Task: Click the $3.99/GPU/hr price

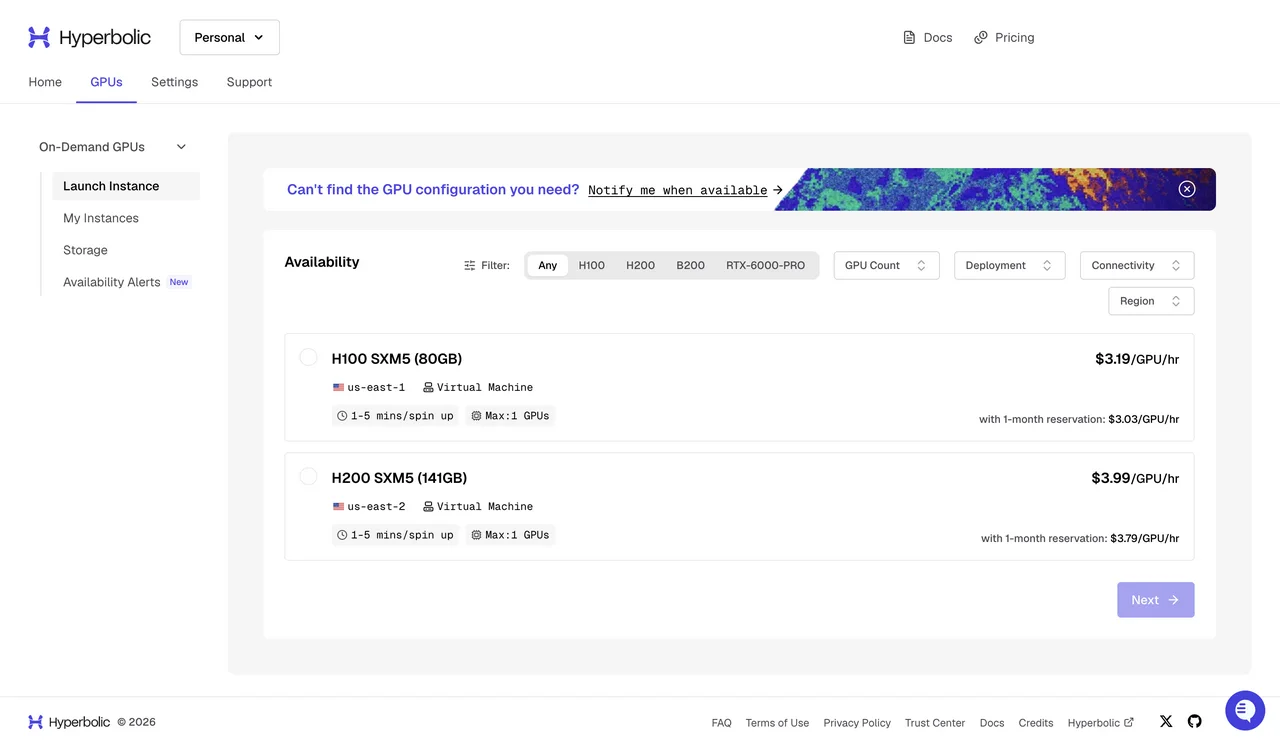Action: 1135,478
